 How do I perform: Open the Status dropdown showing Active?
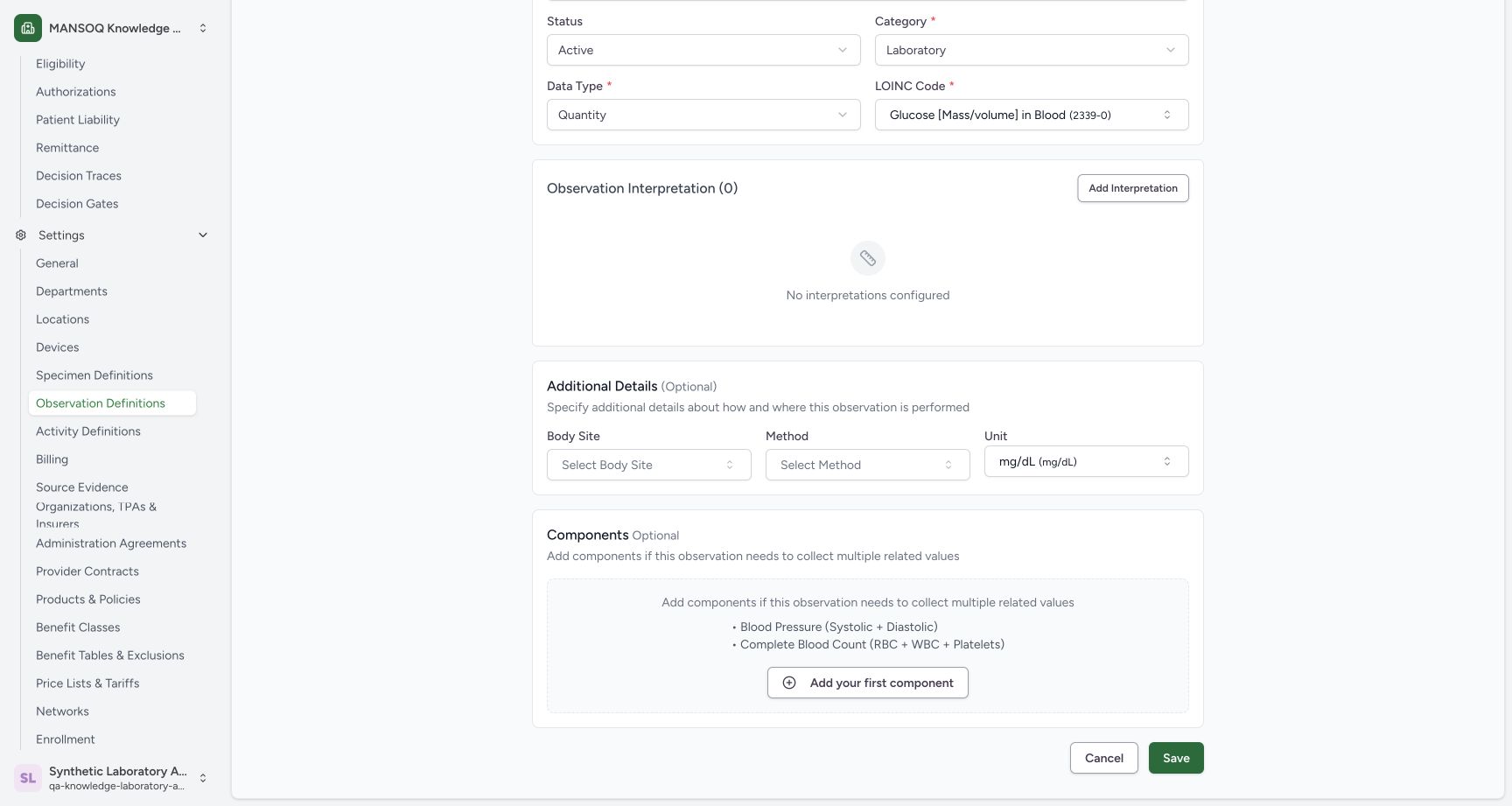703,50
